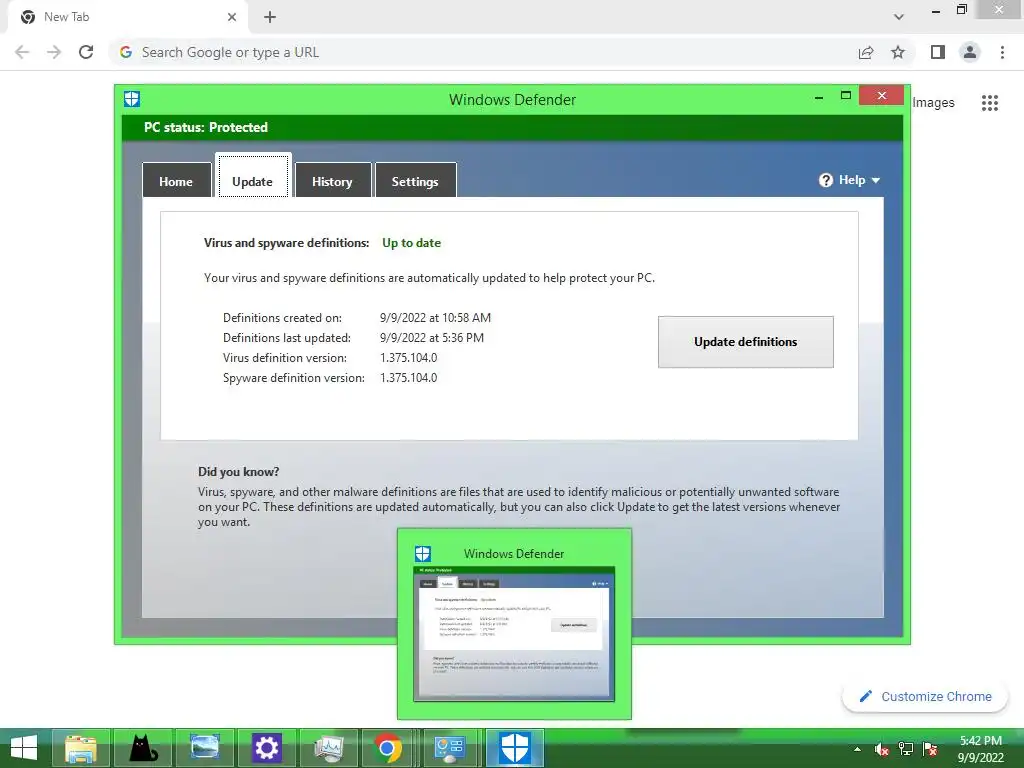Click the Windows Defender shield icon in title bar
The image size is (1024, 768).
point(132,99)
